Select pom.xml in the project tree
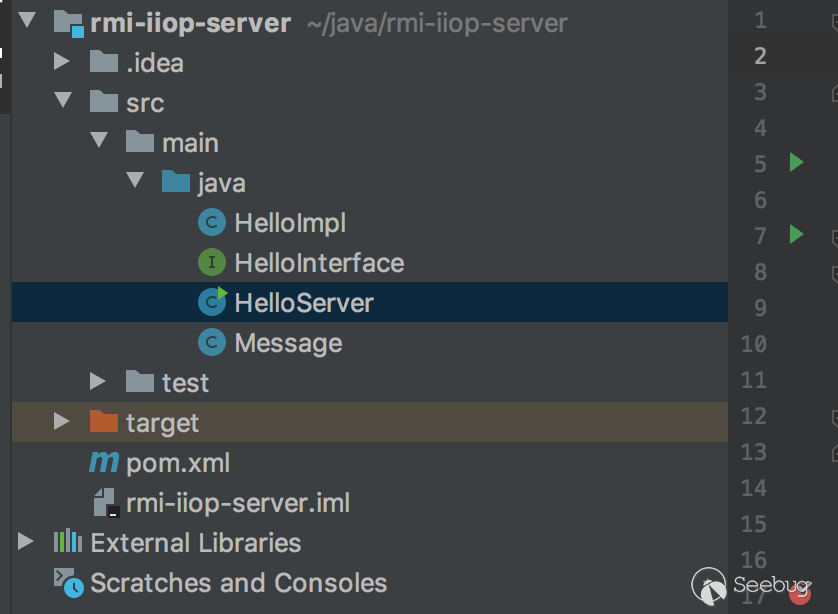The width and height of the screenshot is (838, 614). tap(178, 463)
